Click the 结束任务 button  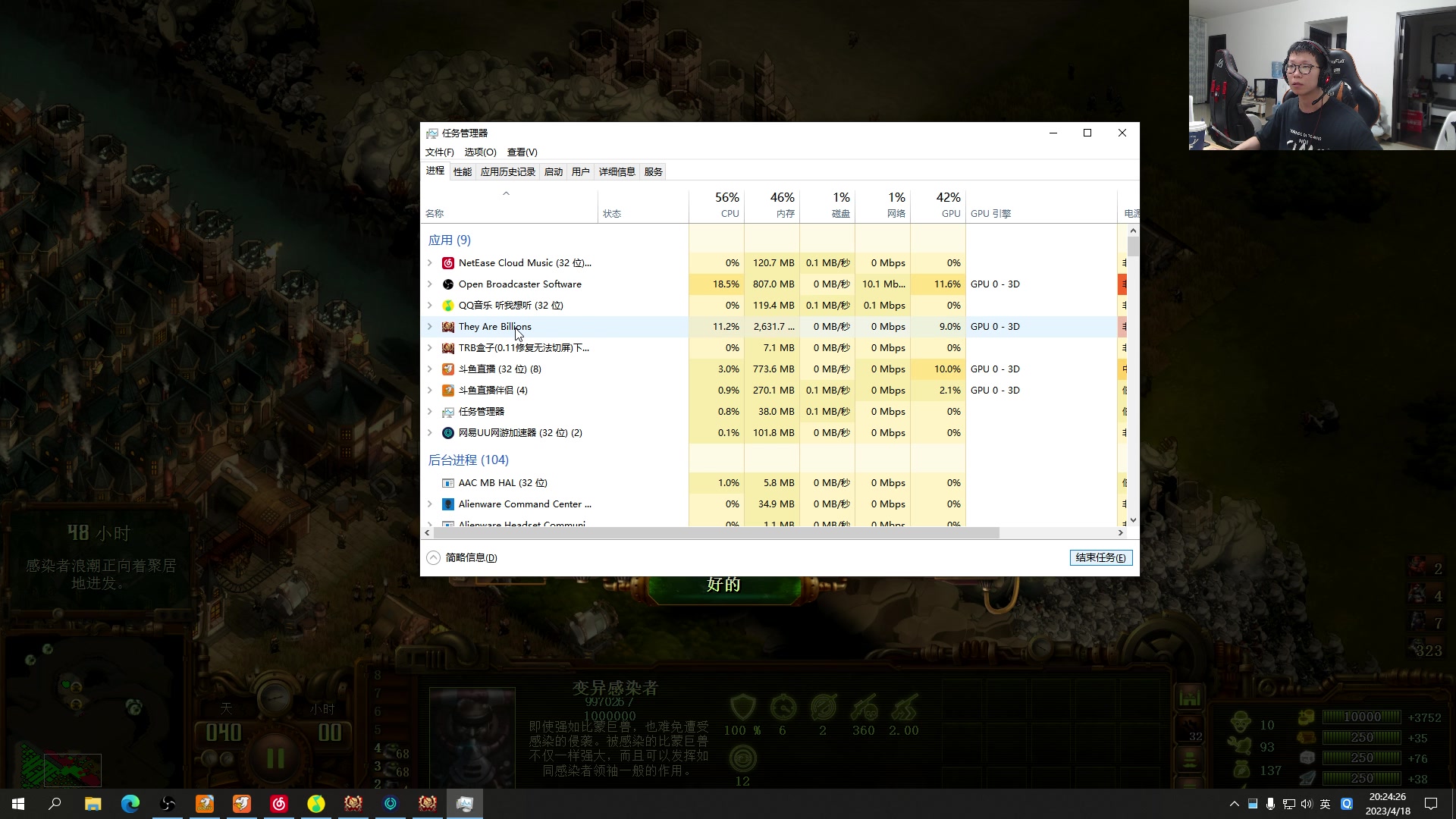[x=1100, y=558]
